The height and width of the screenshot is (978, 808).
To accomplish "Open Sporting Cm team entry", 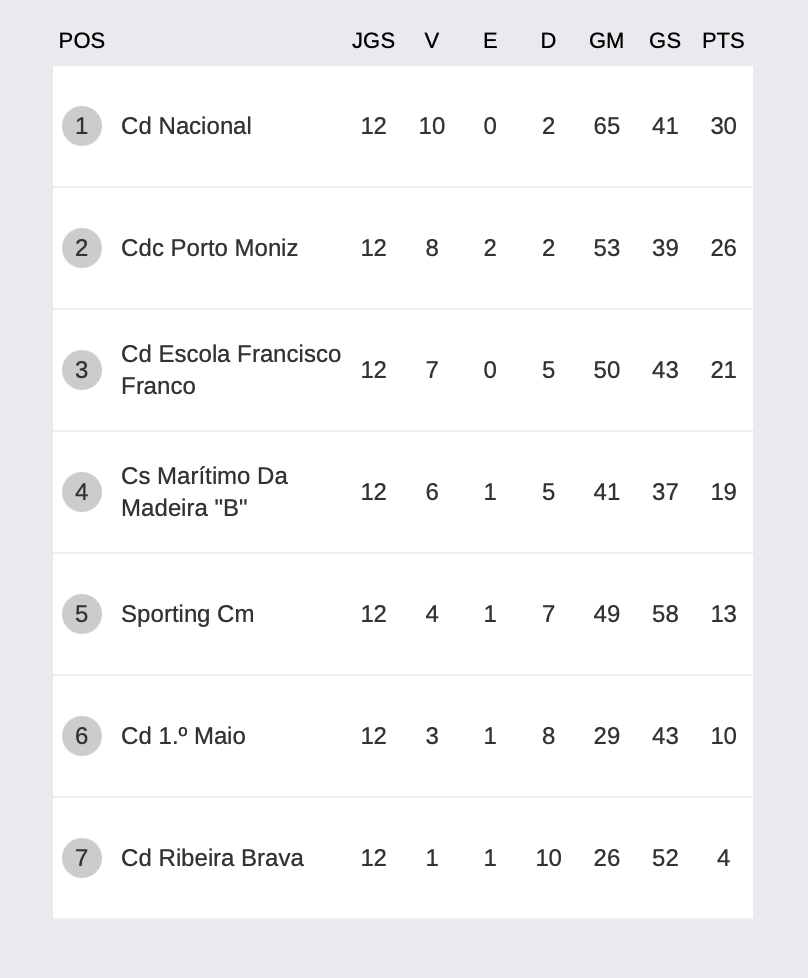I will [187, 614].
